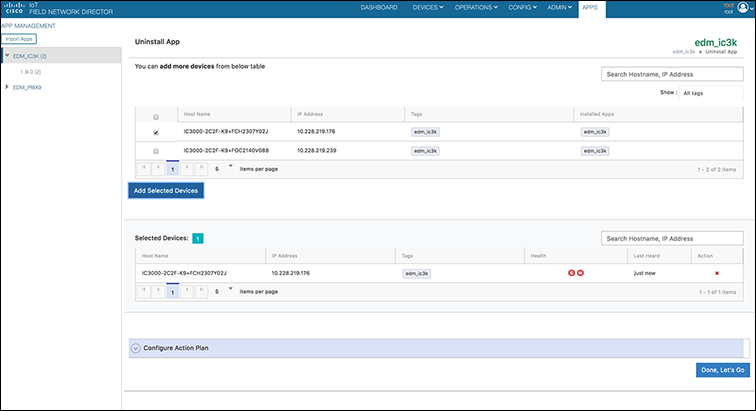Click edm_ic3k tag for device 10.228.219.239
This screenshot has height=411, width=756.
coord(425,151)
